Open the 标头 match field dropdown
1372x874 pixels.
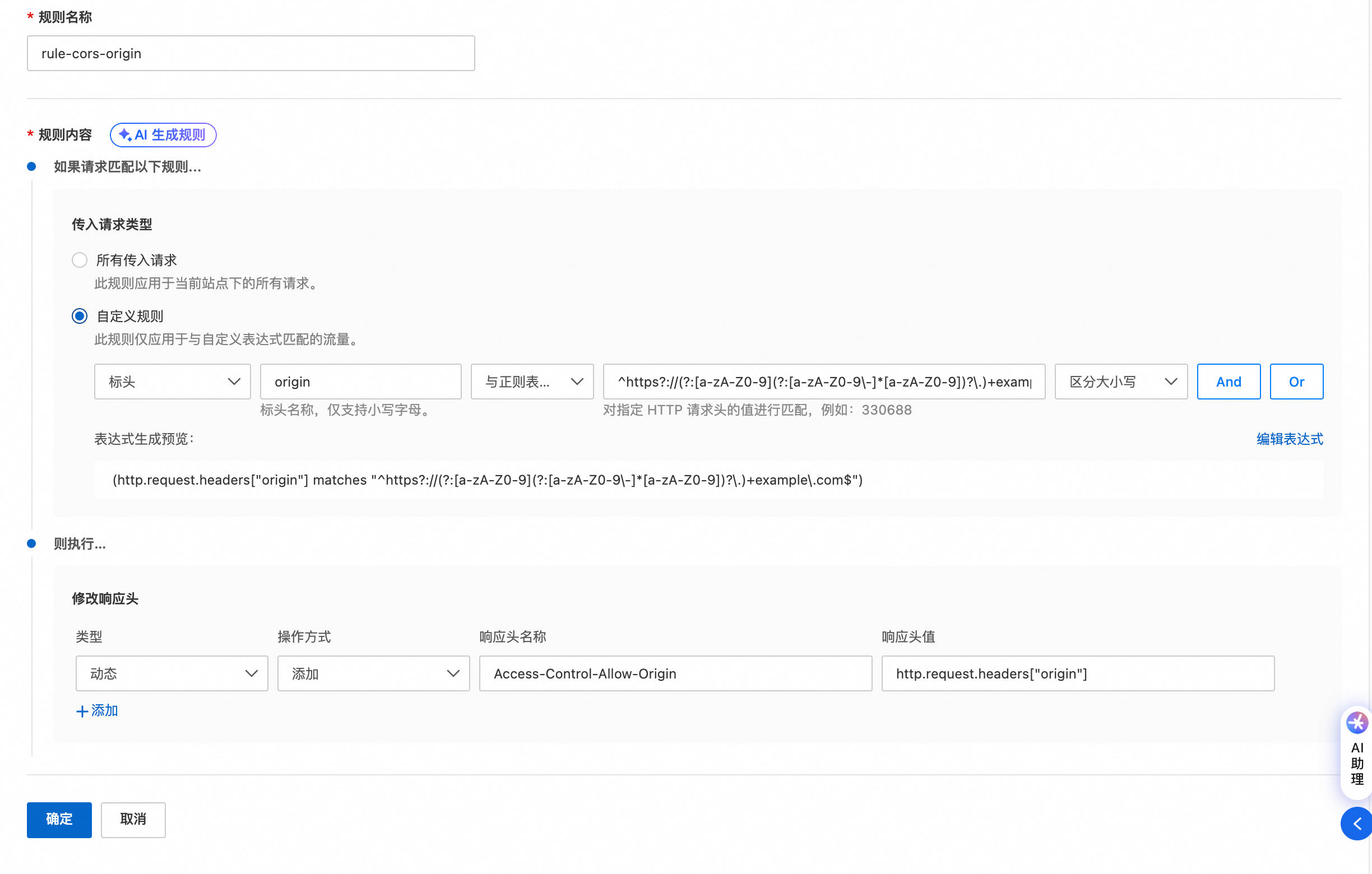tap(172, 382)
